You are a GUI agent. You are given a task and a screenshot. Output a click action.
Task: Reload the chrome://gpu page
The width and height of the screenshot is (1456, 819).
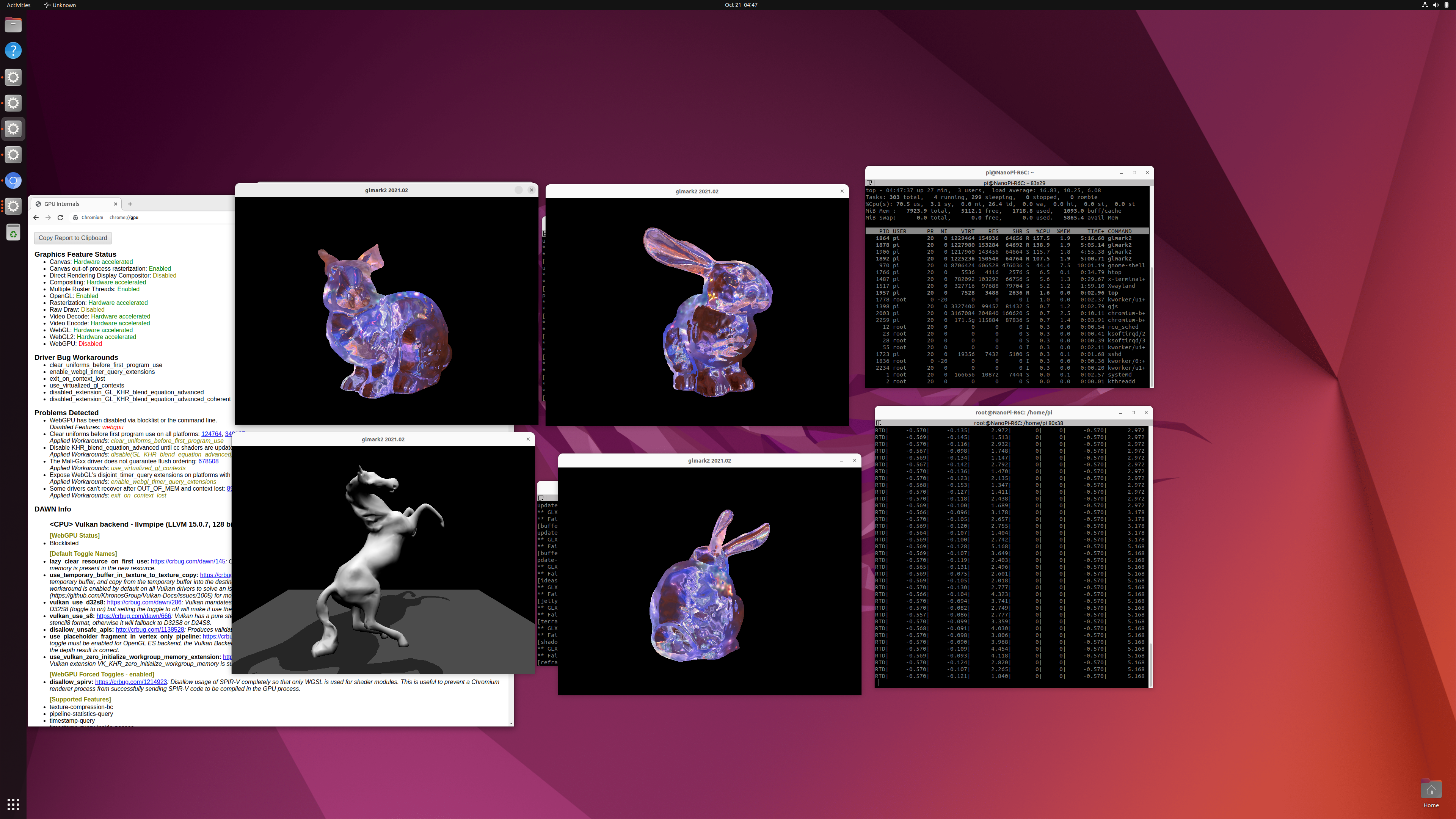tap(60, 218)
